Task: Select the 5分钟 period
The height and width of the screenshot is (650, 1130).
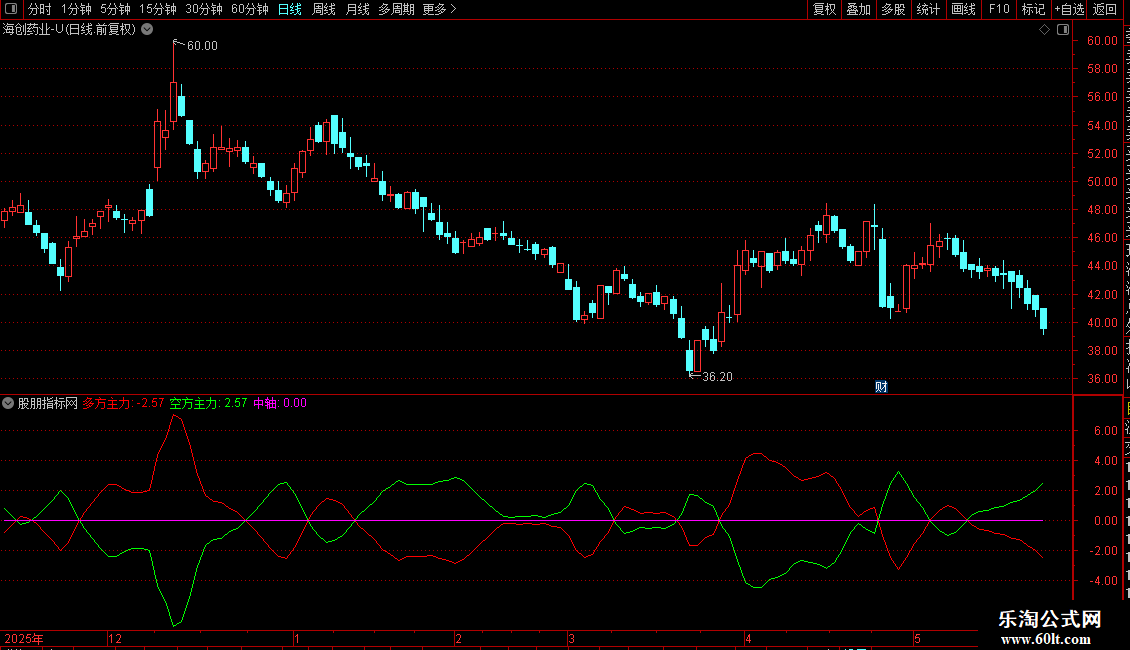Action: [x=115, y=9]
